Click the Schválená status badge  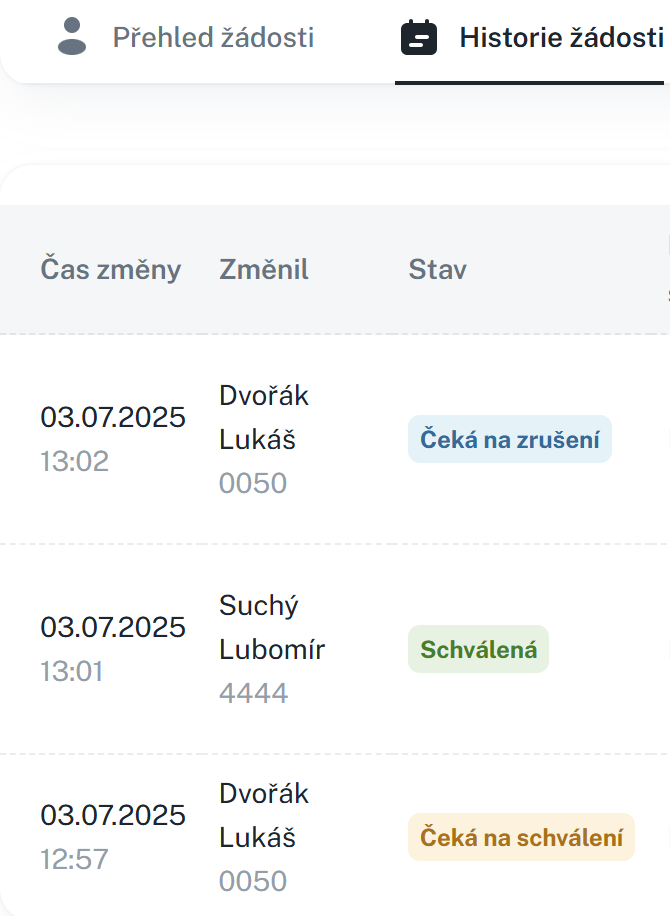[478, 649]
